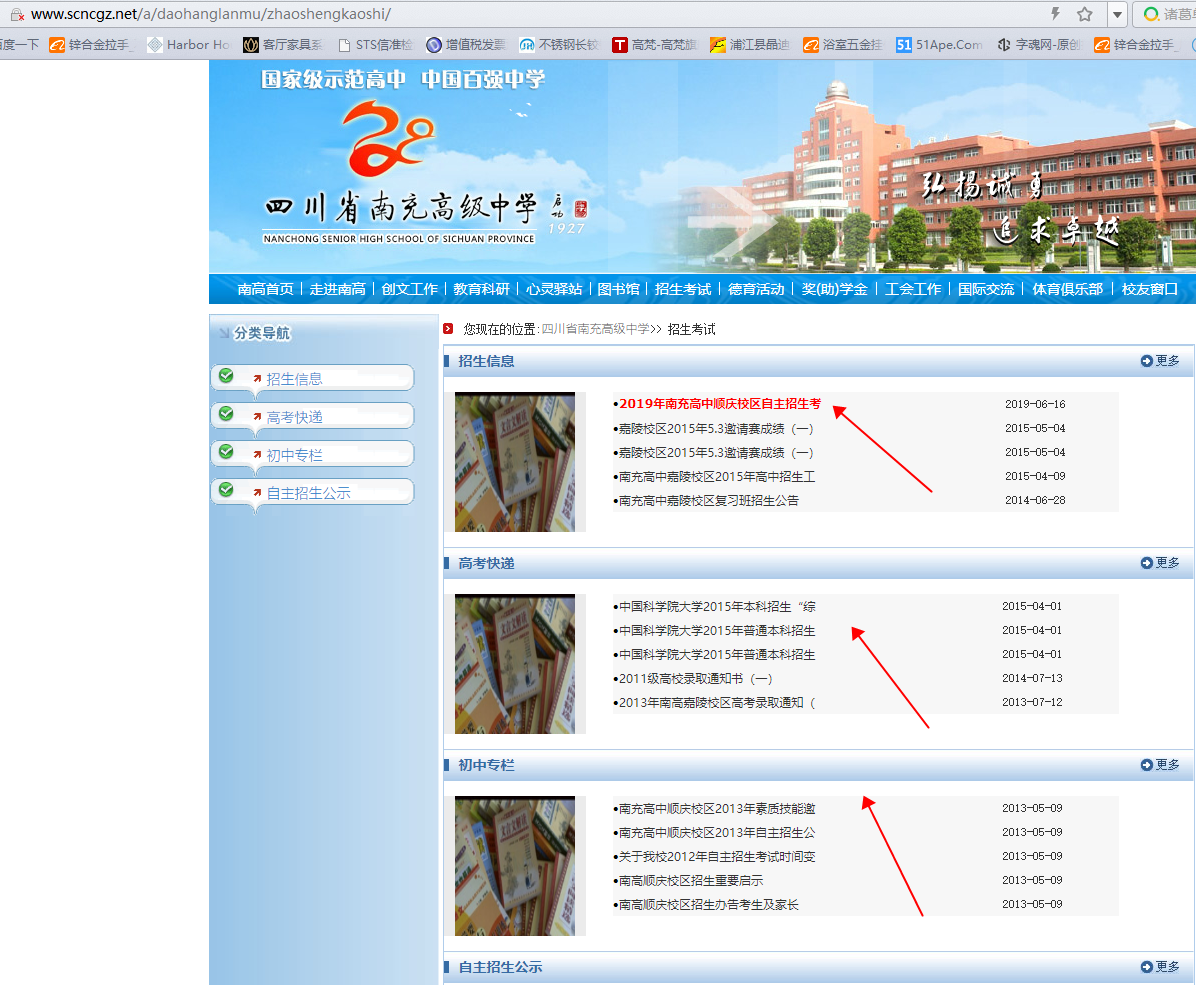Click the book thumbnail in 高考快递 section

coord(515,664)
